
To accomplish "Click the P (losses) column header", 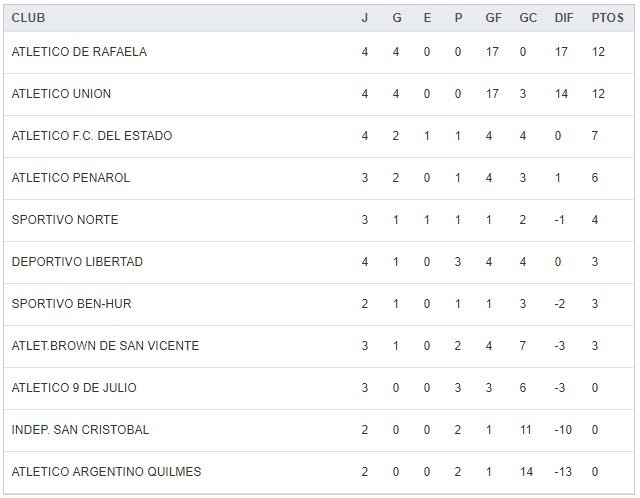I will click(x=458, y=18).
